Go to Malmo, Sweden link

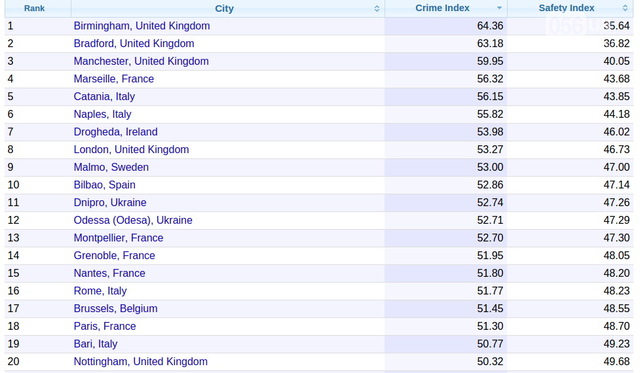click(x=111, y=167)
